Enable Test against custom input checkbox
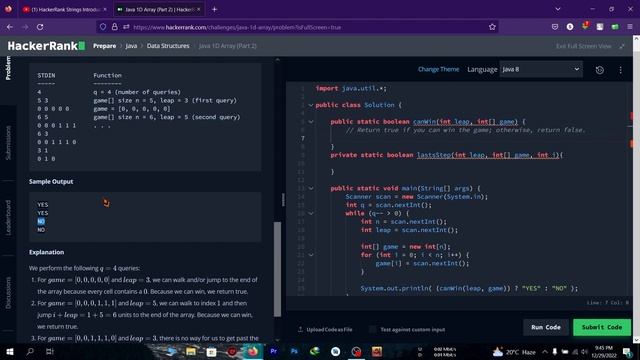Screen dimensions: 640x360 tap(373, 329)
